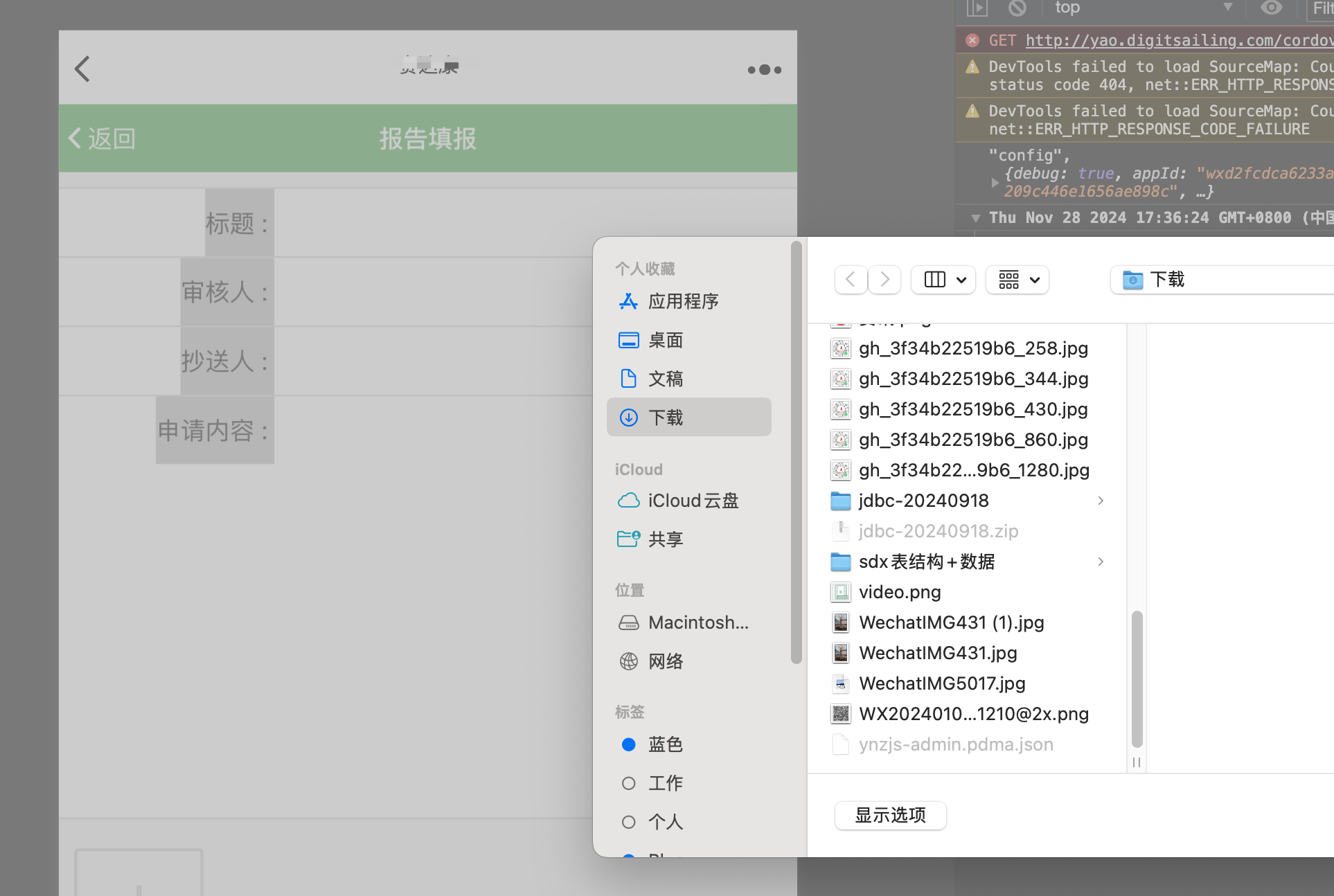
Task: Select the 工作 tag circle
Action: pyautogui.click(x=629, y=783)
